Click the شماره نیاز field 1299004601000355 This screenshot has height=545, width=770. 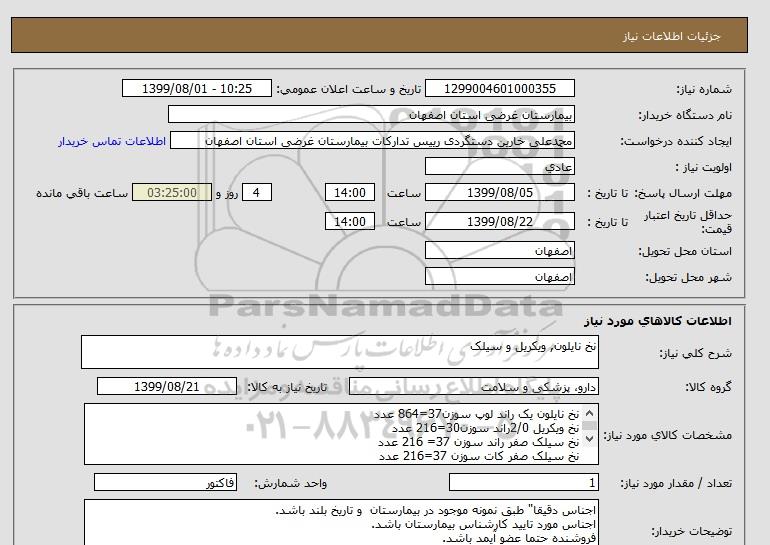pos(499,88)
